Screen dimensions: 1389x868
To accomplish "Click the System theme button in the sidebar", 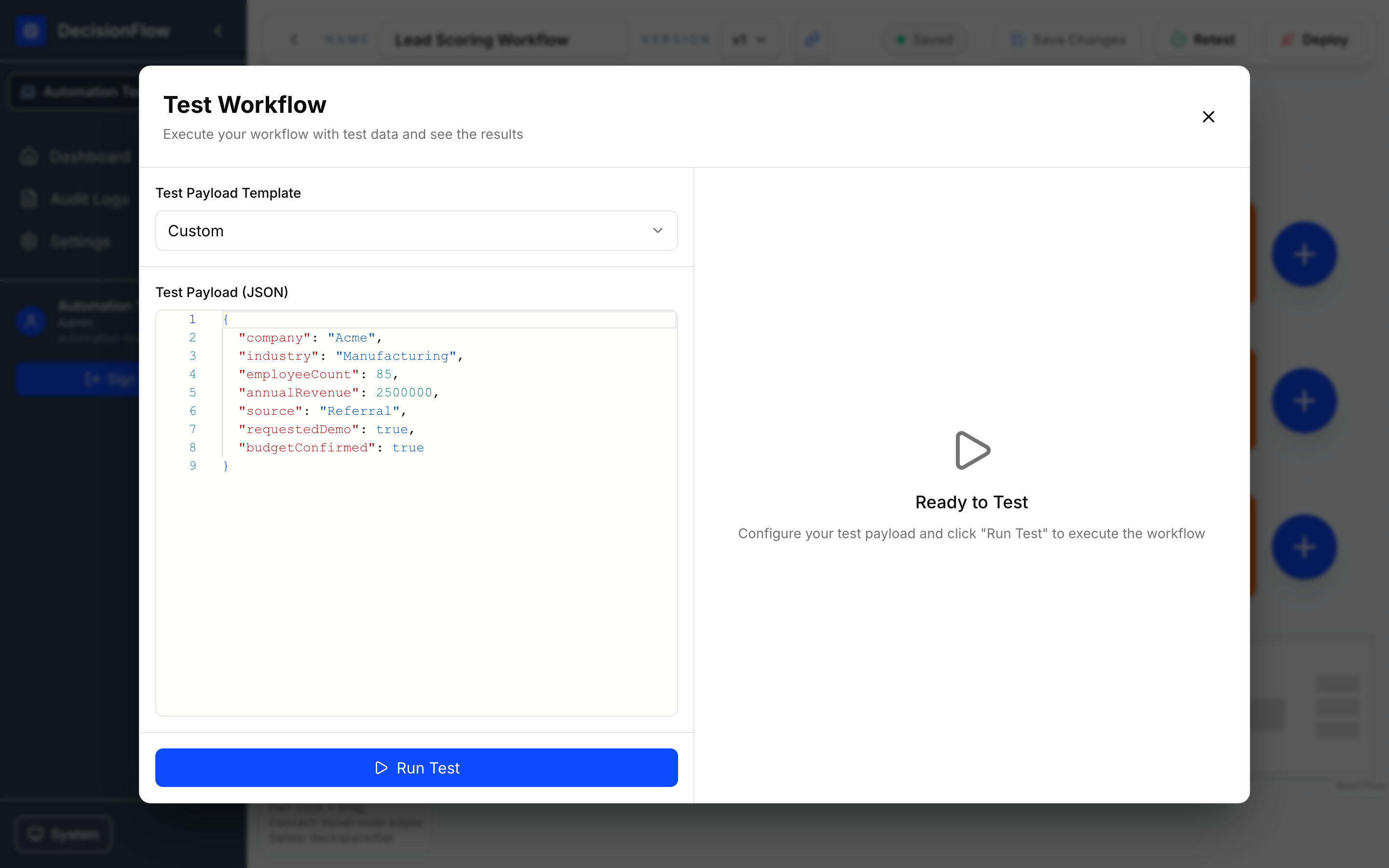I will (64, 834).
